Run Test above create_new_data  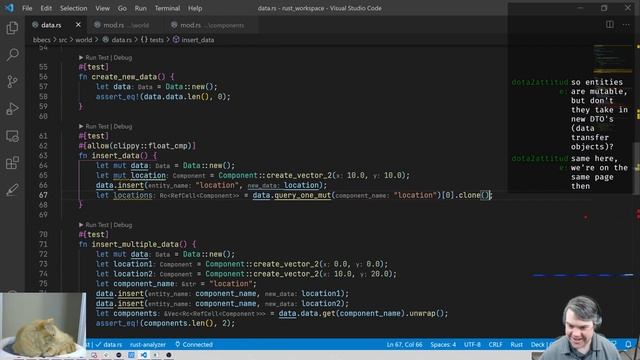pyautogui.click(x=97, y=58)
